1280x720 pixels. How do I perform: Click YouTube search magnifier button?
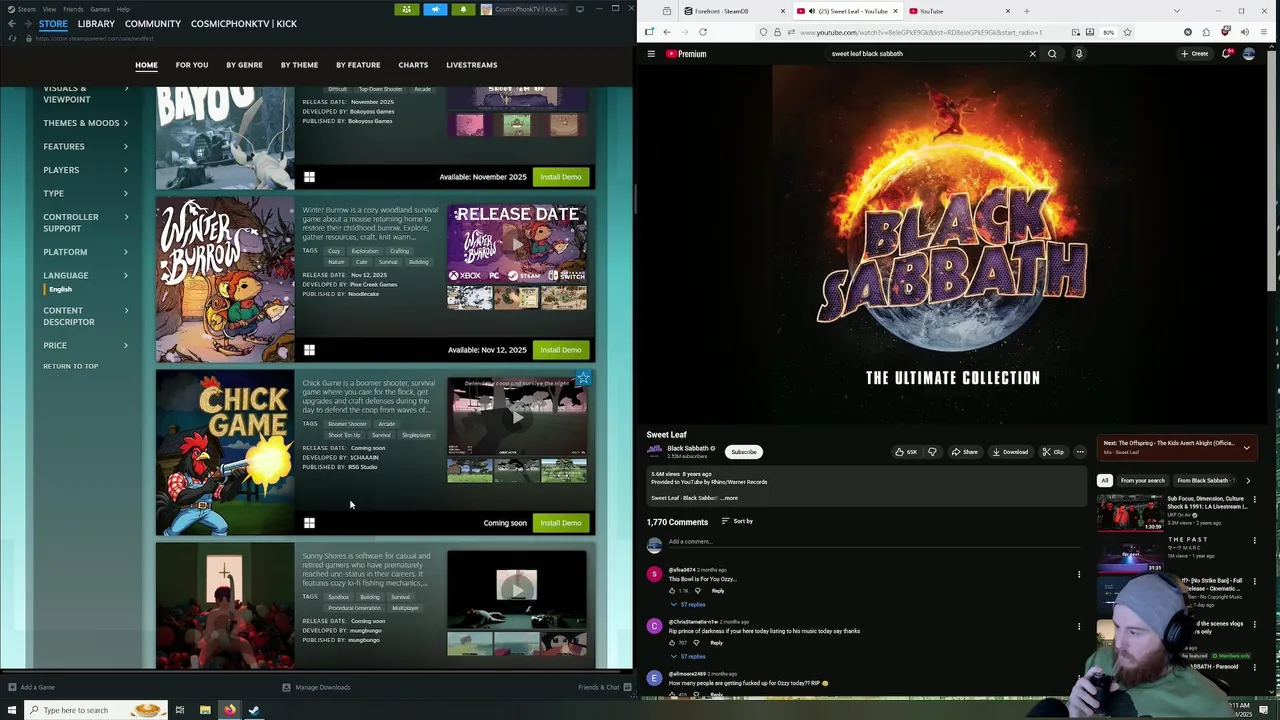(x=1052, y=54)
